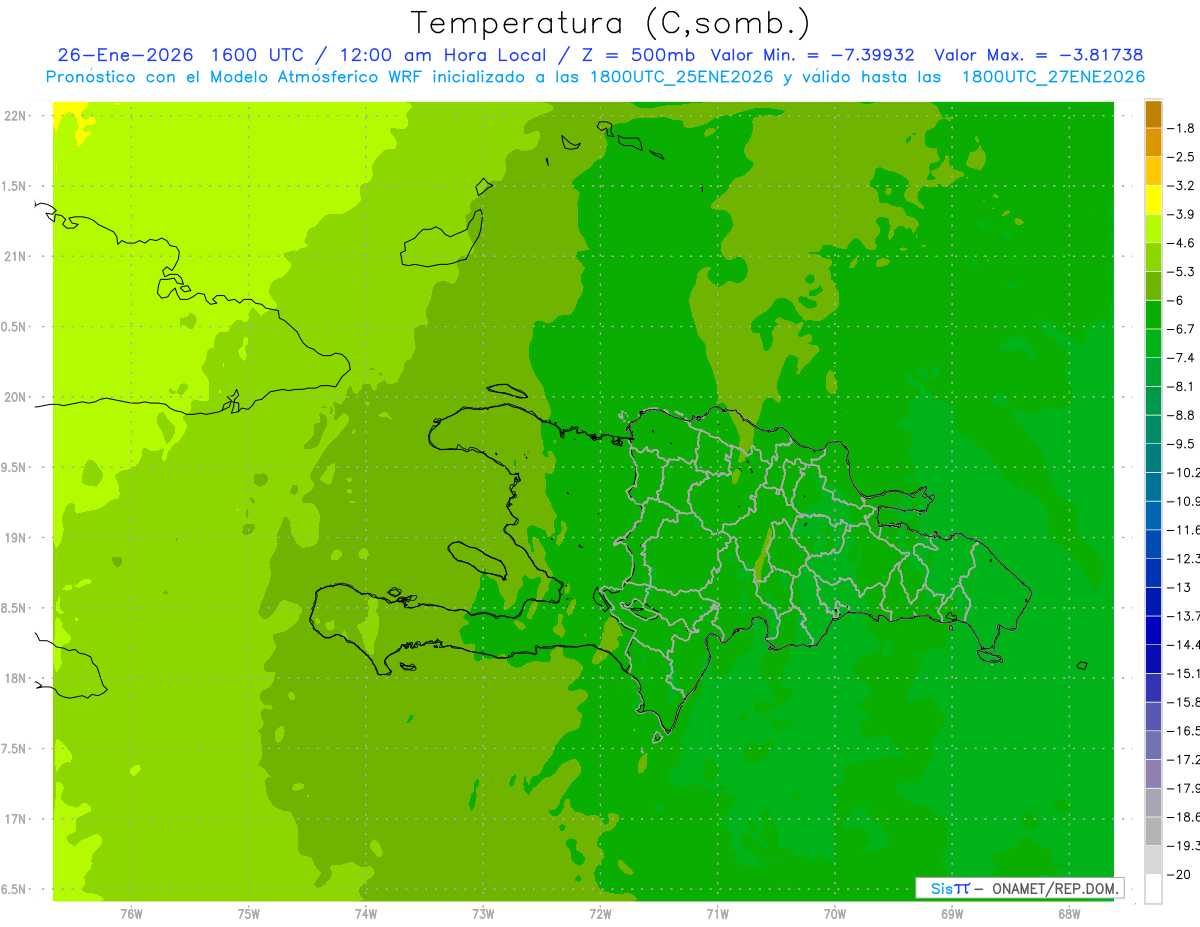Select the level text "Z = 500mb"
1200x927 pixels.
639,55
